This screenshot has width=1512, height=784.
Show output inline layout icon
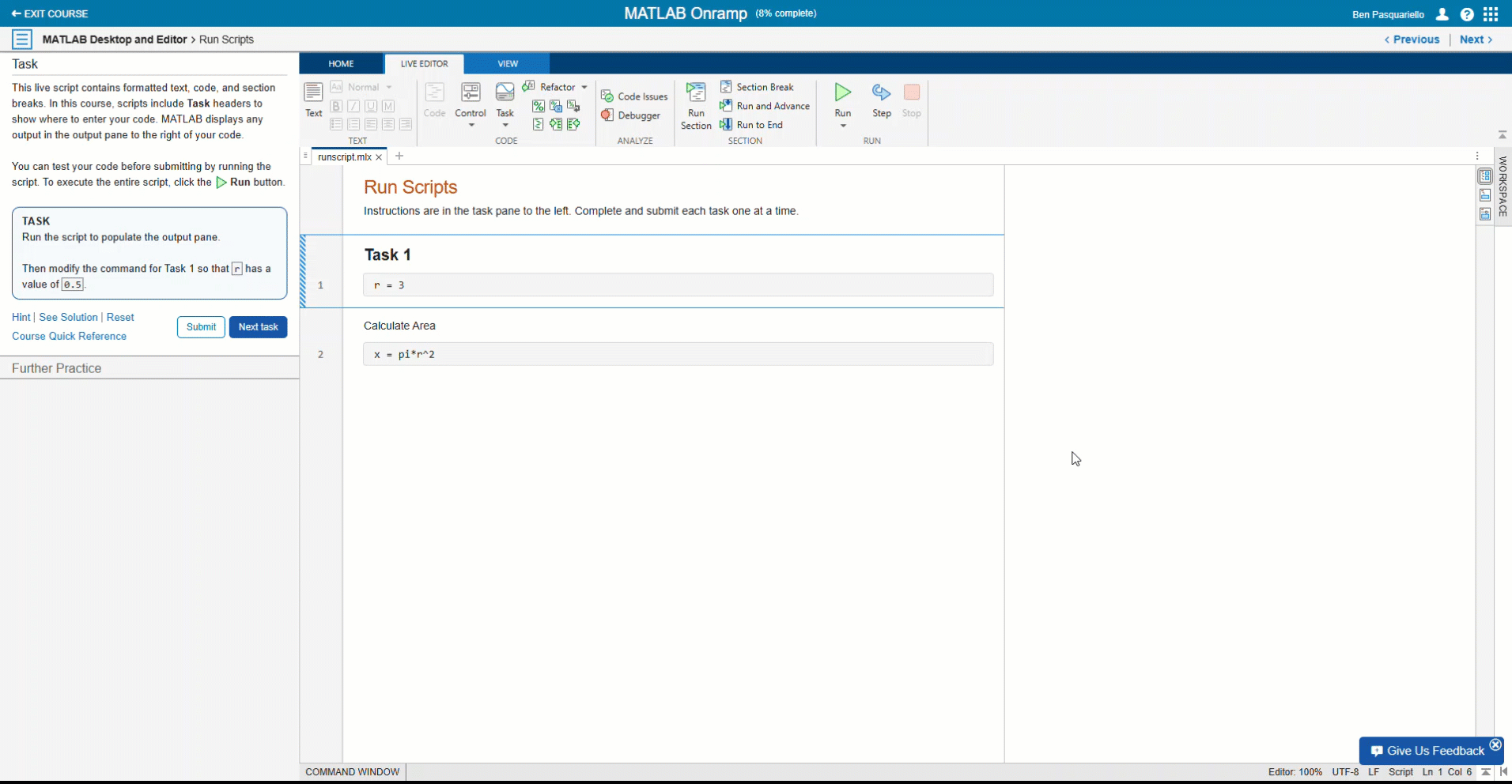pyautogui.click(x=1485, y=195)
